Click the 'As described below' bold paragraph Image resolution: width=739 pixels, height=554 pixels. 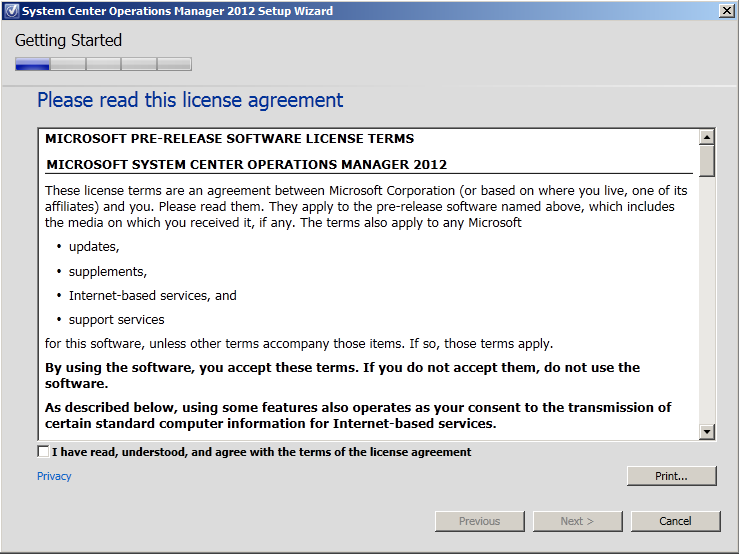coord(358,415)
